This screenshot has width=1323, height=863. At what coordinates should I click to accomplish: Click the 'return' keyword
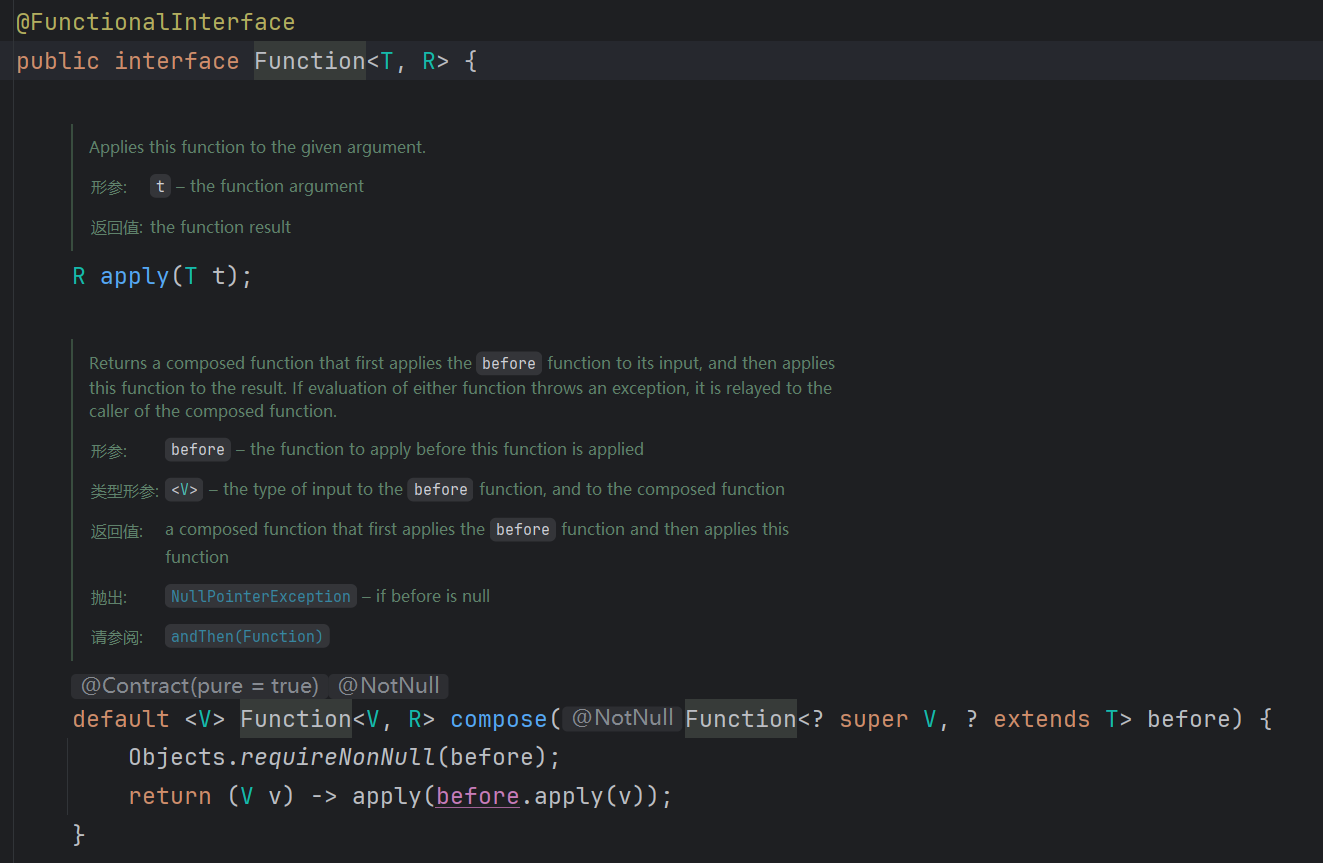tap(170, 796)
